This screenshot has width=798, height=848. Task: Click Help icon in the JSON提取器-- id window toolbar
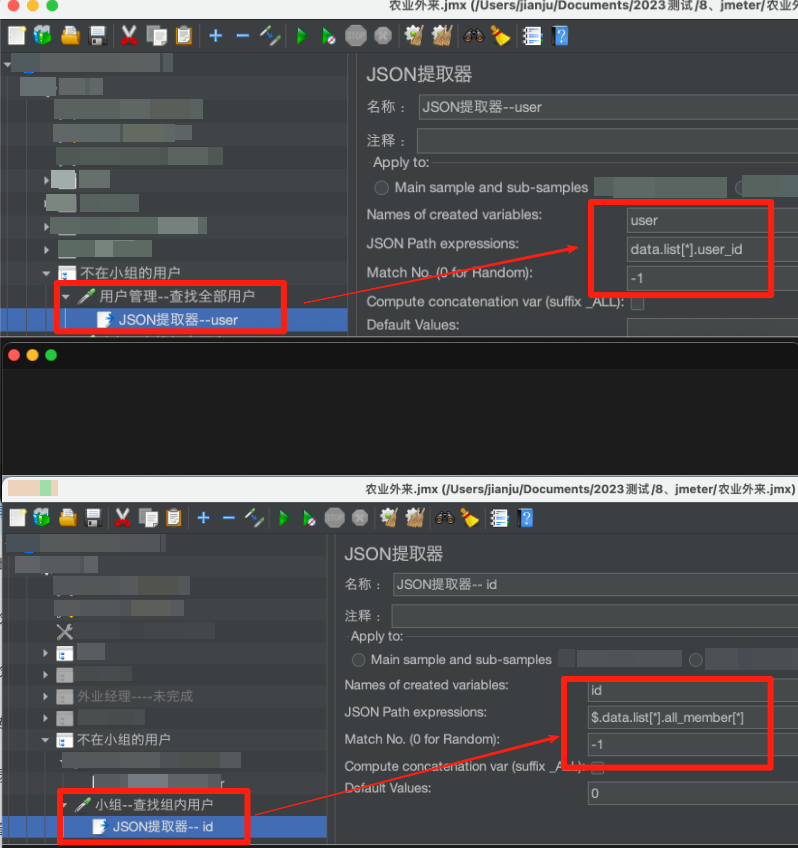[526, 518]
